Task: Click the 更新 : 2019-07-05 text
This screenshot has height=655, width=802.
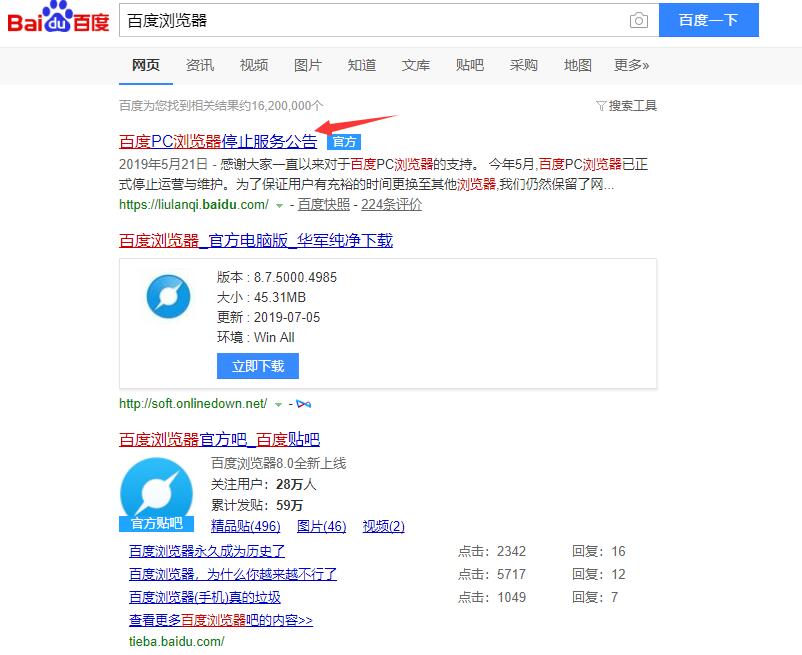Action: click(269, 317)
